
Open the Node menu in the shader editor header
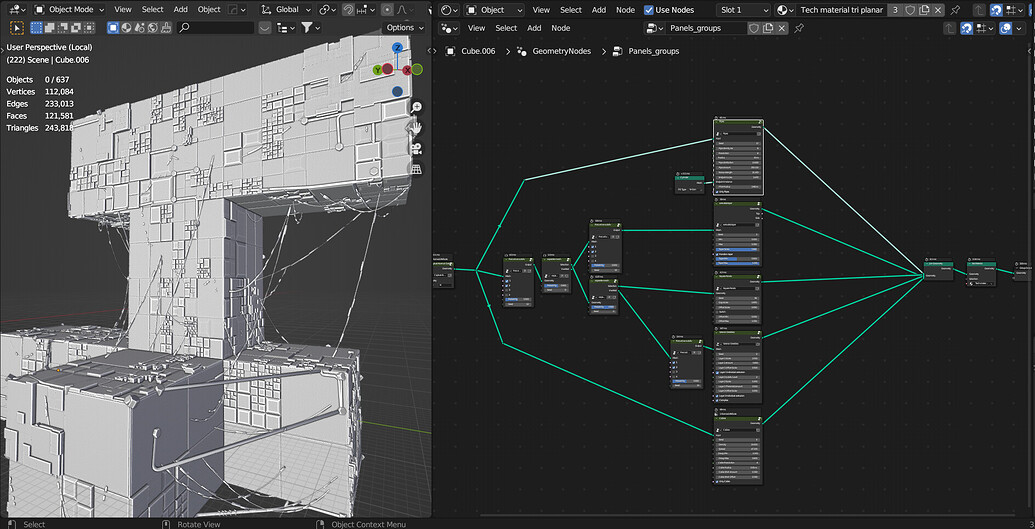pos(625,10)
